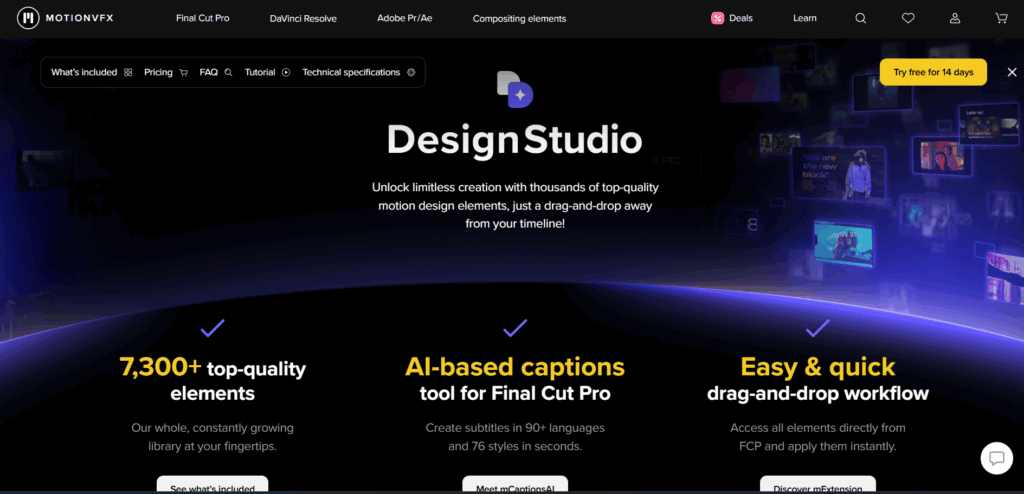The height and width of the screenshot is (494, 1024).
Task: Open the Compositing elements menu
Action: coord(519,18)
